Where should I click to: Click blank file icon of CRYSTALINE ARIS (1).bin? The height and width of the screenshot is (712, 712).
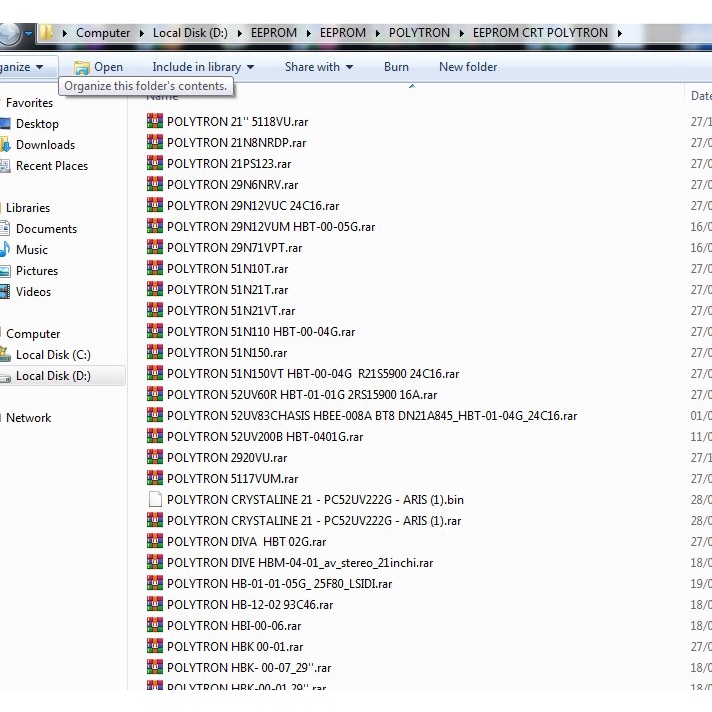click(155, 499)
